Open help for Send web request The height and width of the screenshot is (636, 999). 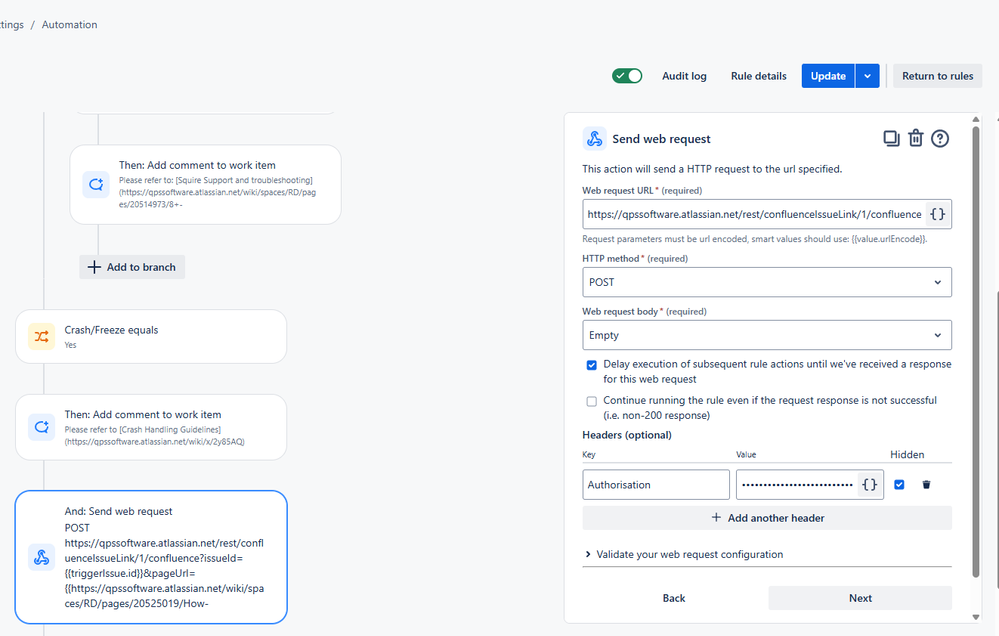tap(940, 138)
